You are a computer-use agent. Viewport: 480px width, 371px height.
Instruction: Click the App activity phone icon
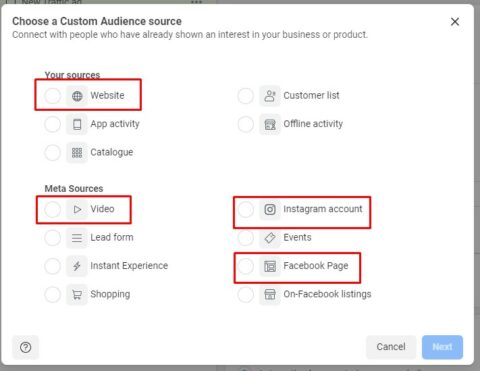77,124
